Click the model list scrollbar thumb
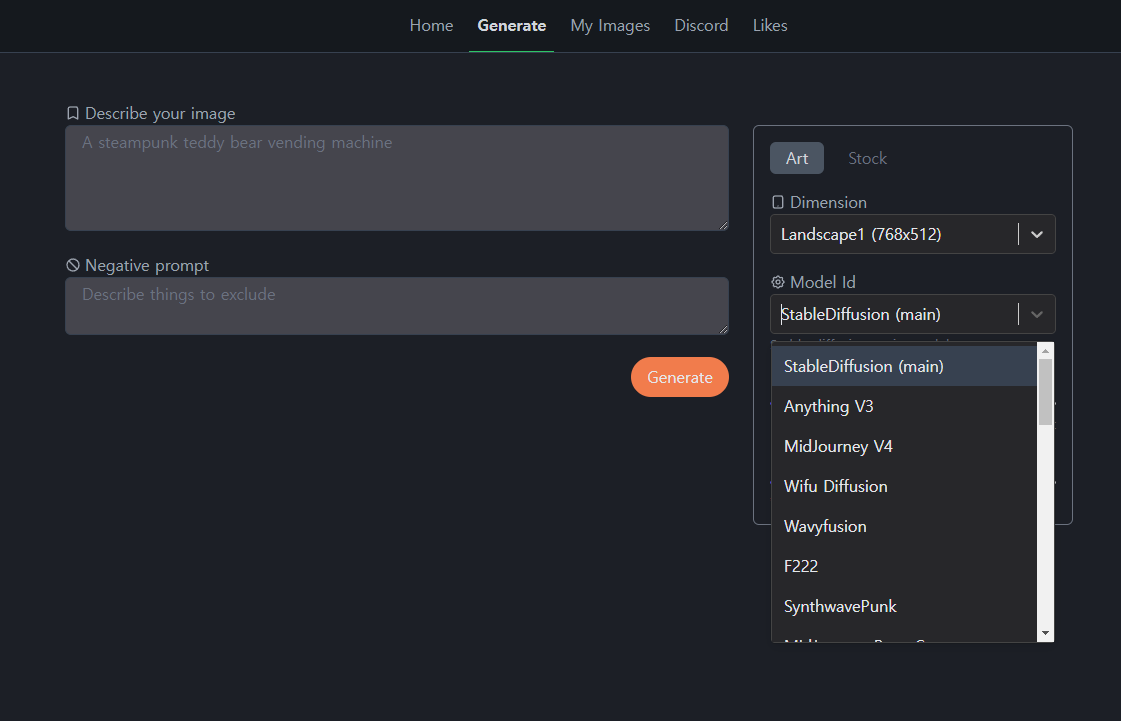The image size is (1121, 721). click(1045, 392)
